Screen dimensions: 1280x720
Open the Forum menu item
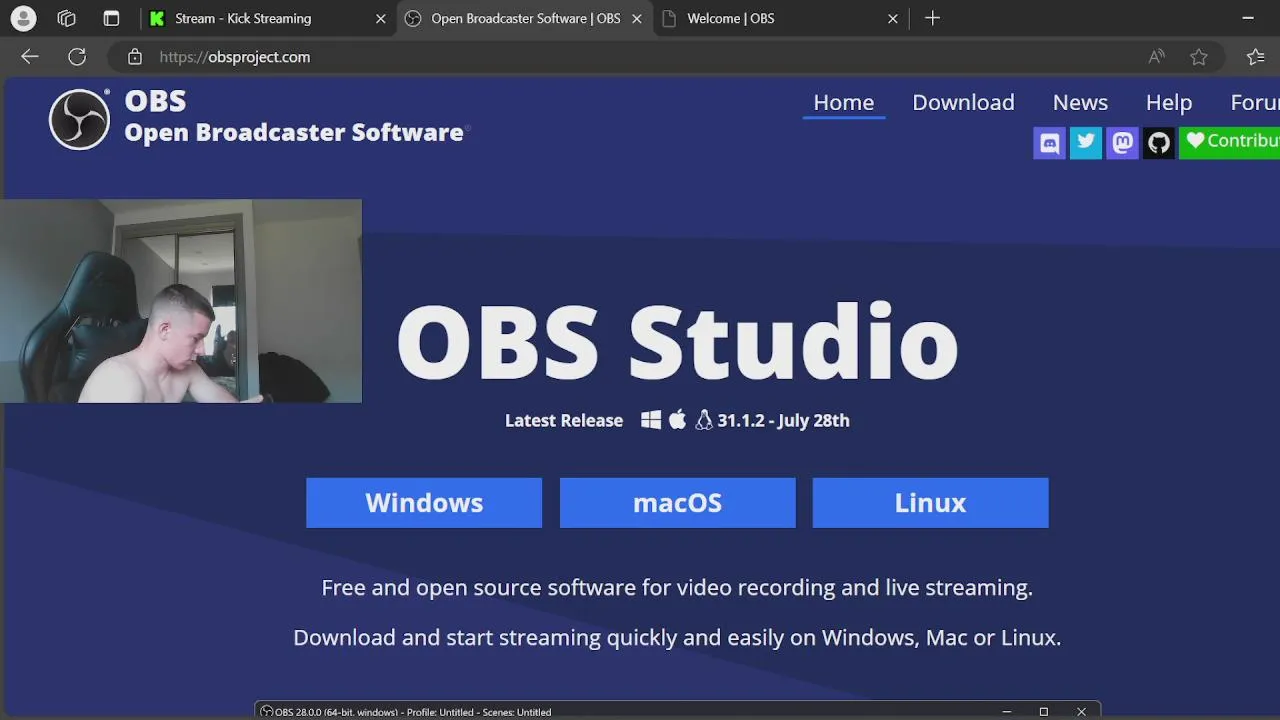[x=1254, y=102]
